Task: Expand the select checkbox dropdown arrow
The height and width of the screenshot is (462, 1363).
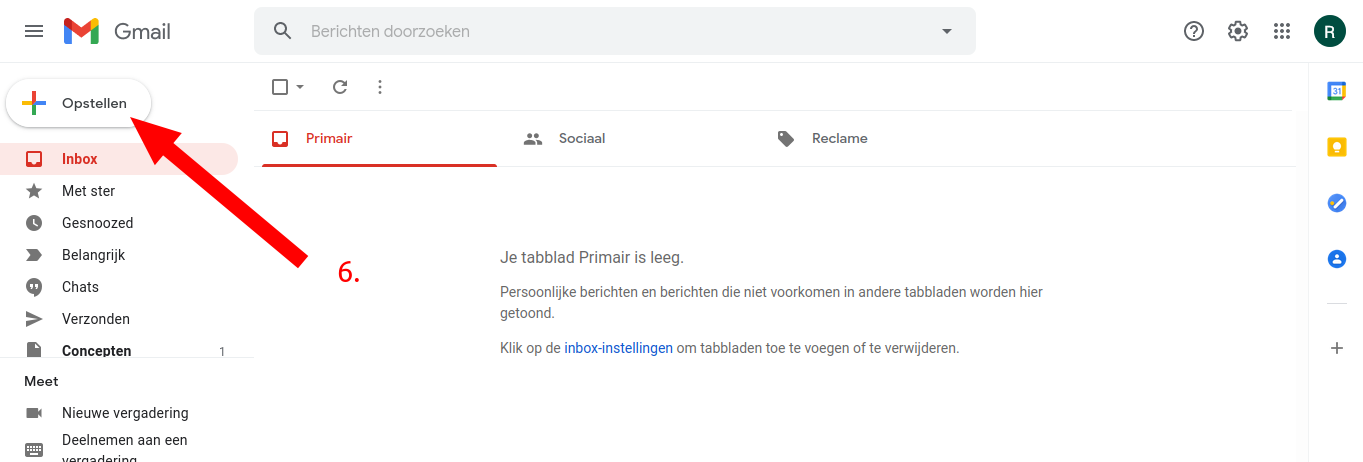Action: pyautogui.click(x=300, y=87)
